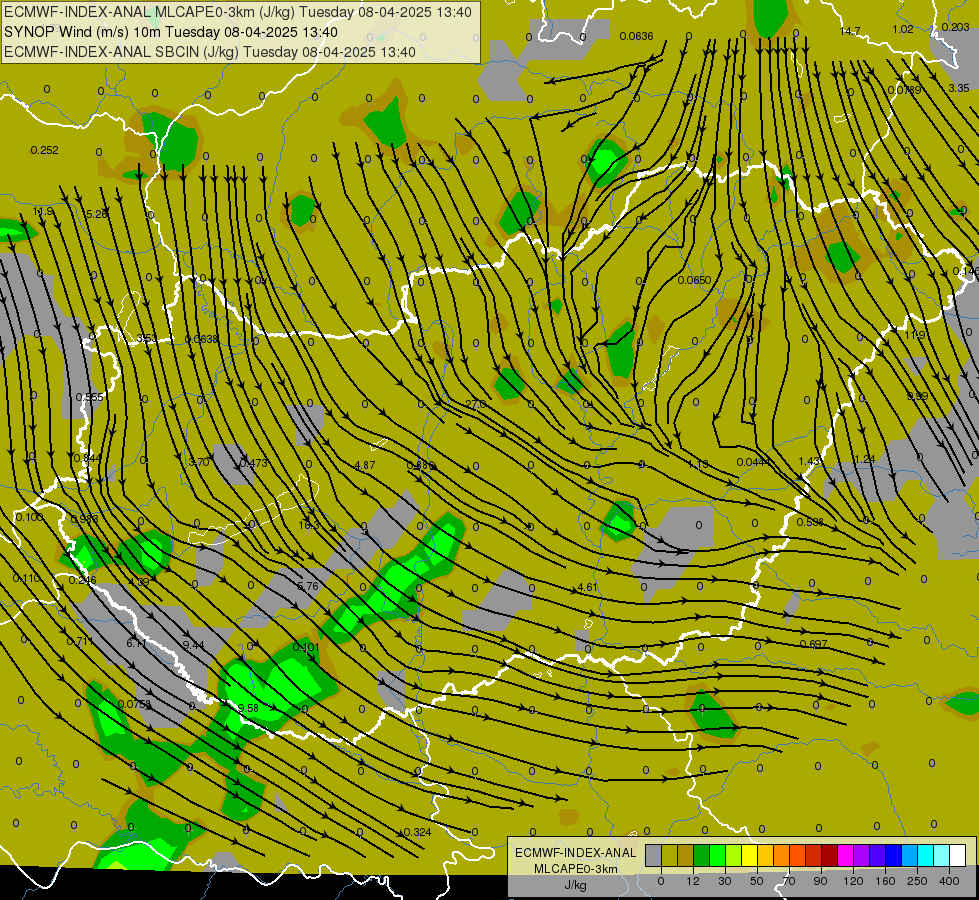Click the MLCAPE0-3km title line at the top
979x900 pixels.
click(x=238, y=12)
